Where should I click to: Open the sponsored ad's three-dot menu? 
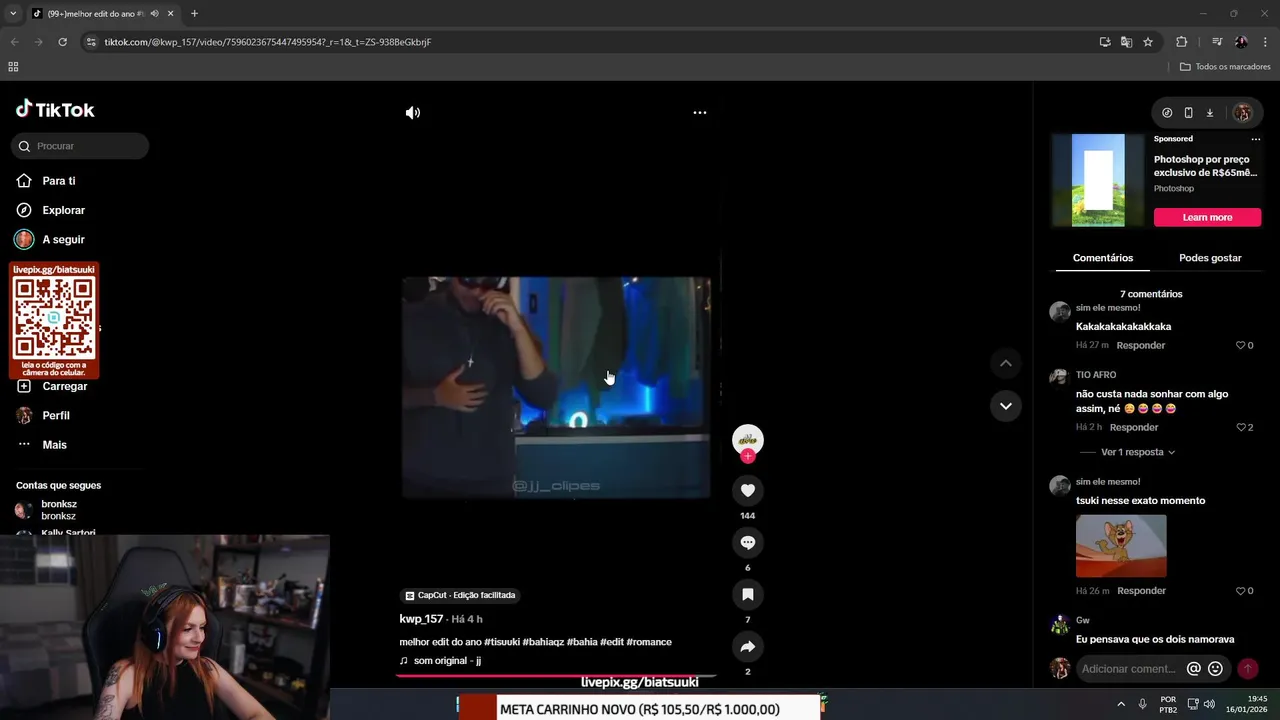point(1256,139)
